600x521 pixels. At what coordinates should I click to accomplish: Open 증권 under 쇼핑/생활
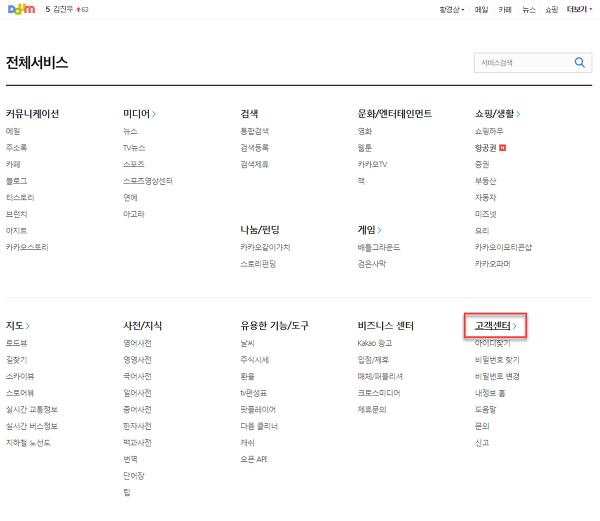482,164
